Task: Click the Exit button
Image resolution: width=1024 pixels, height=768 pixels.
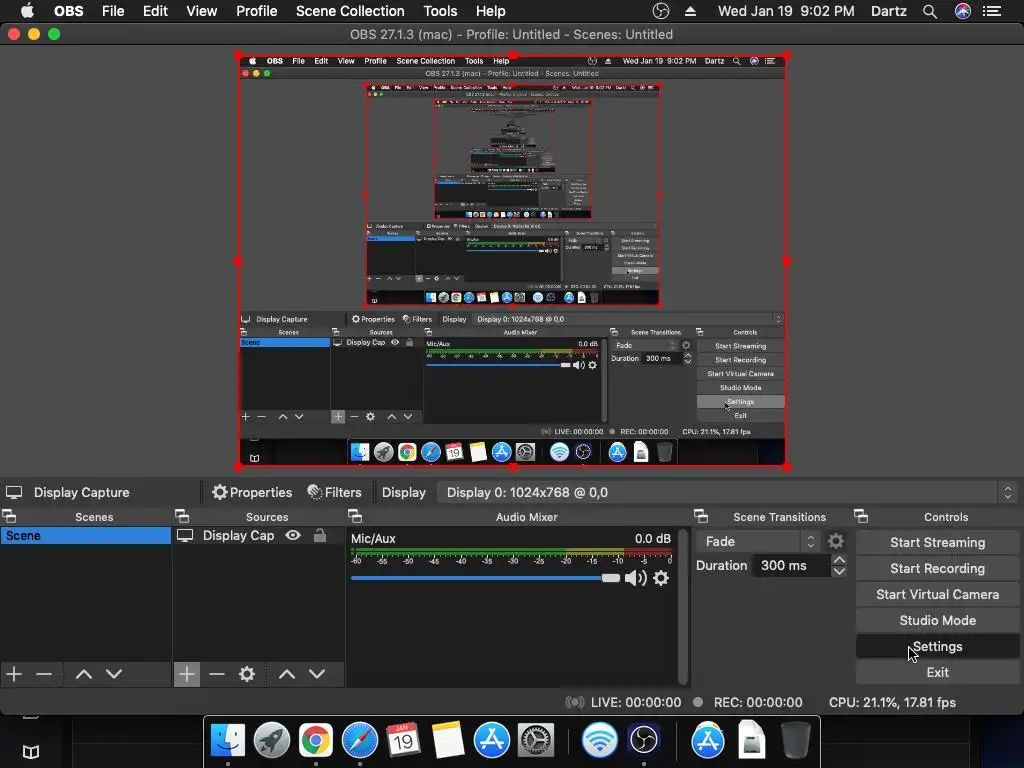Action: tap(937, 672)
